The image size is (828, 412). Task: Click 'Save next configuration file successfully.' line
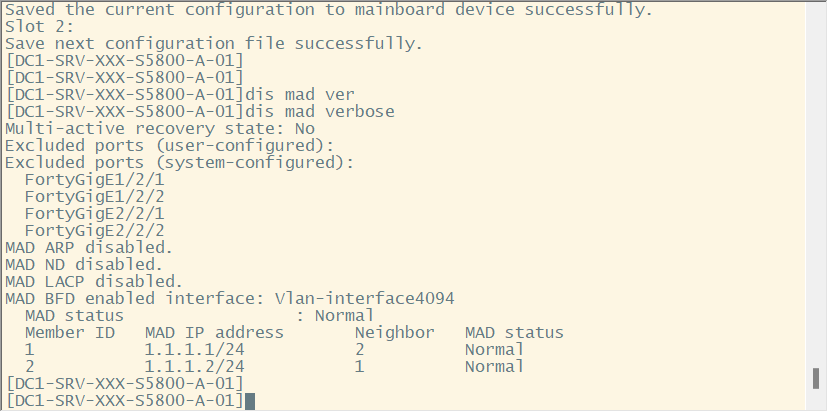[x=215, y=44]
